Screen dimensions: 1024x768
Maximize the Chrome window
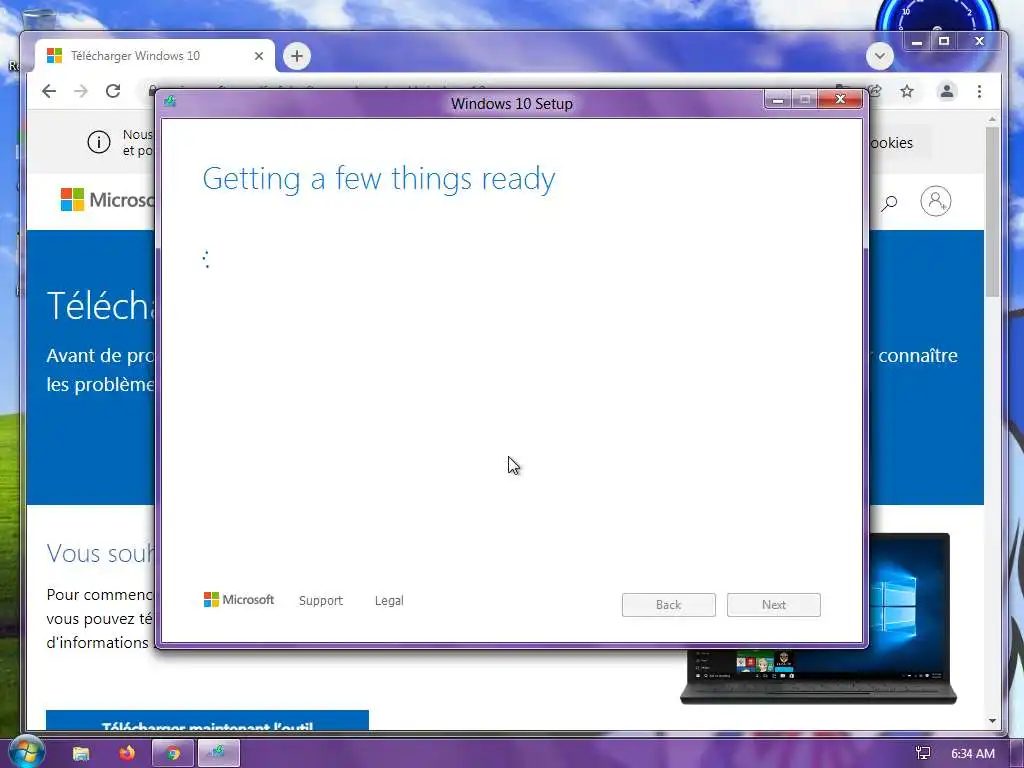(x=944, y=41)
